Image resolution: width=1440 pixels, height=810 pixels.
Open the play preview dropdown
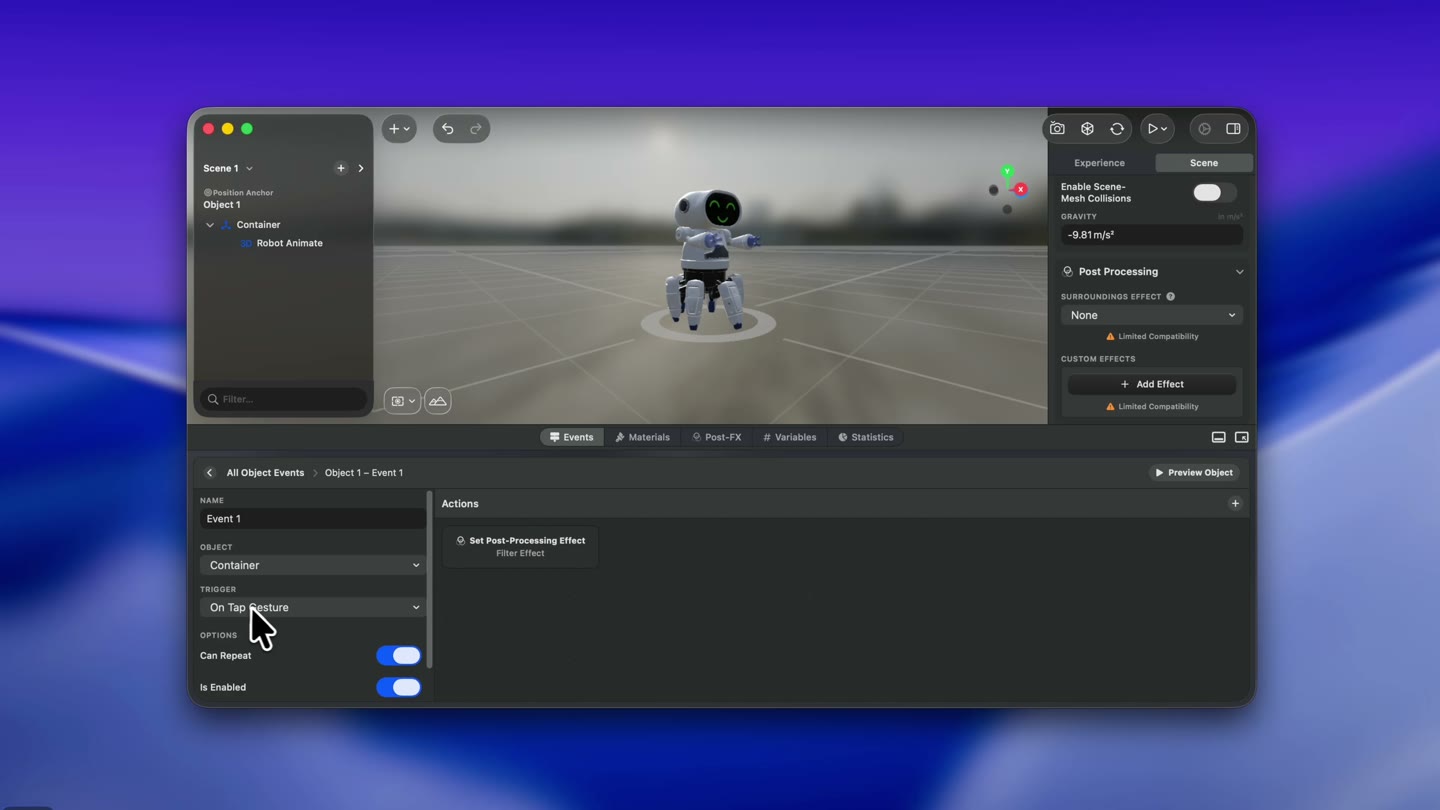[x=1157, y=129]
